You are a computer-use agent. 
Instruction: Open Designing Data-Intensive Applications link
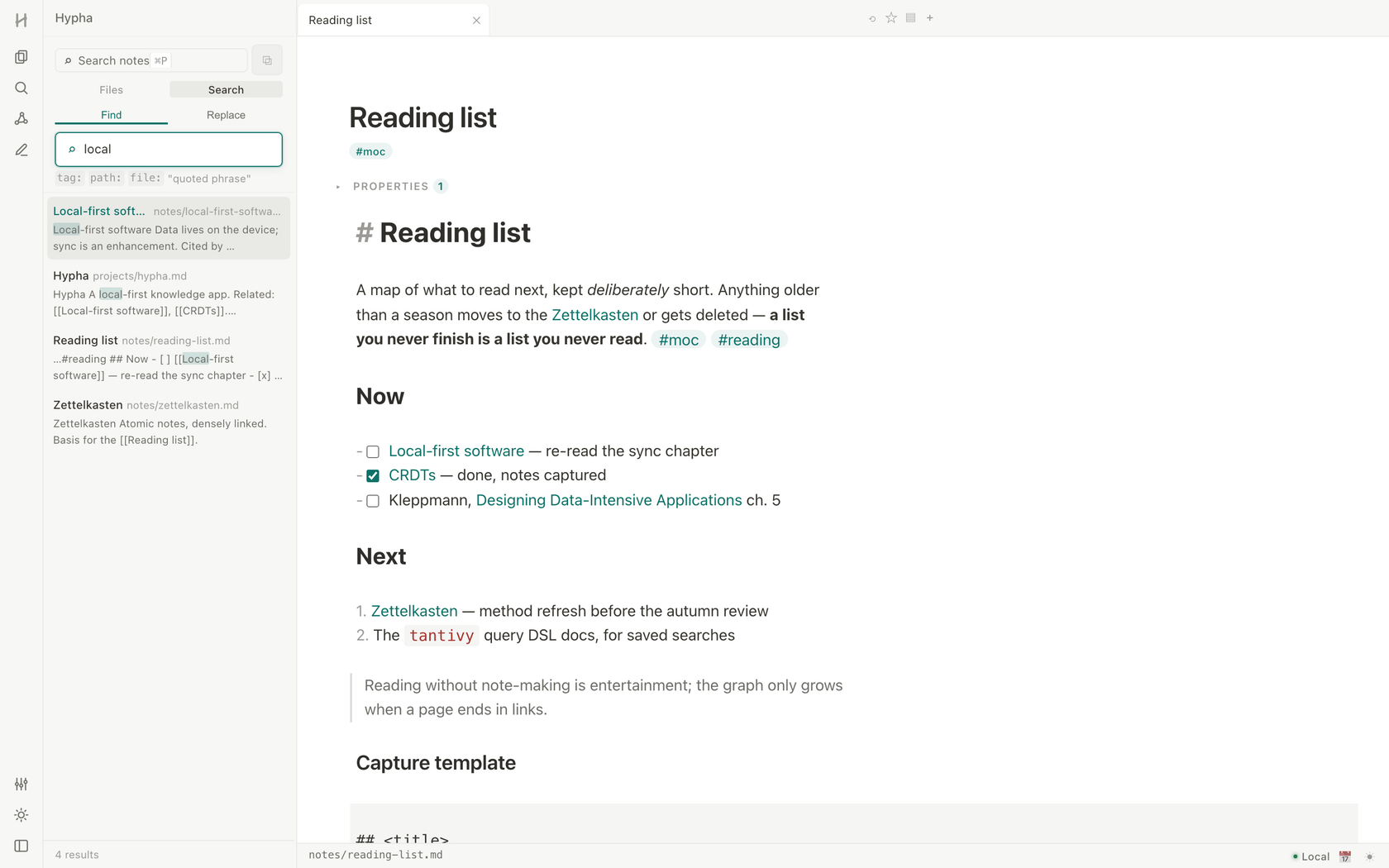click(x=609, y=500)
